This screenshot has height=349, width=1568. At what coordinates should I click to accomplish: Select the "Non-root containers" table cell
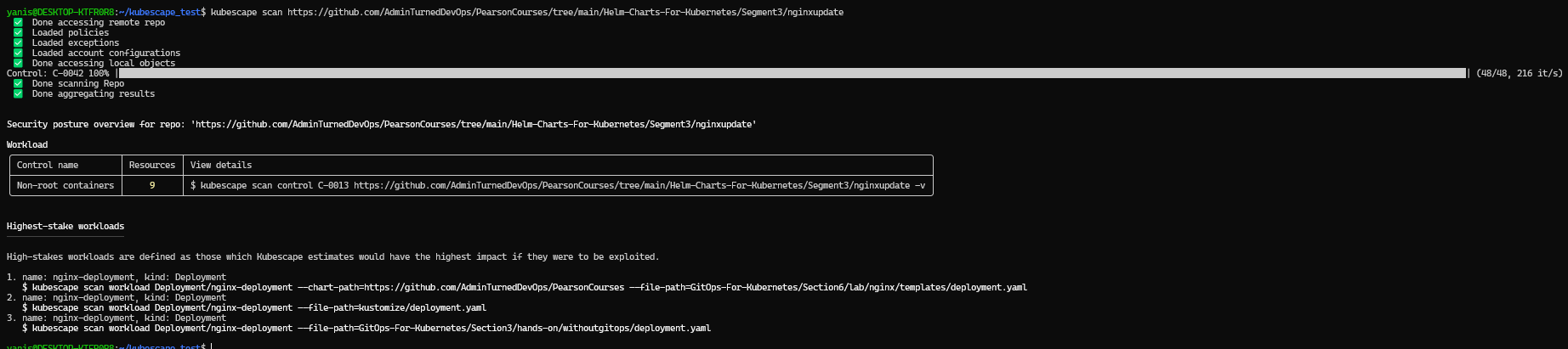pyautogui.click(x=65, y=186)
